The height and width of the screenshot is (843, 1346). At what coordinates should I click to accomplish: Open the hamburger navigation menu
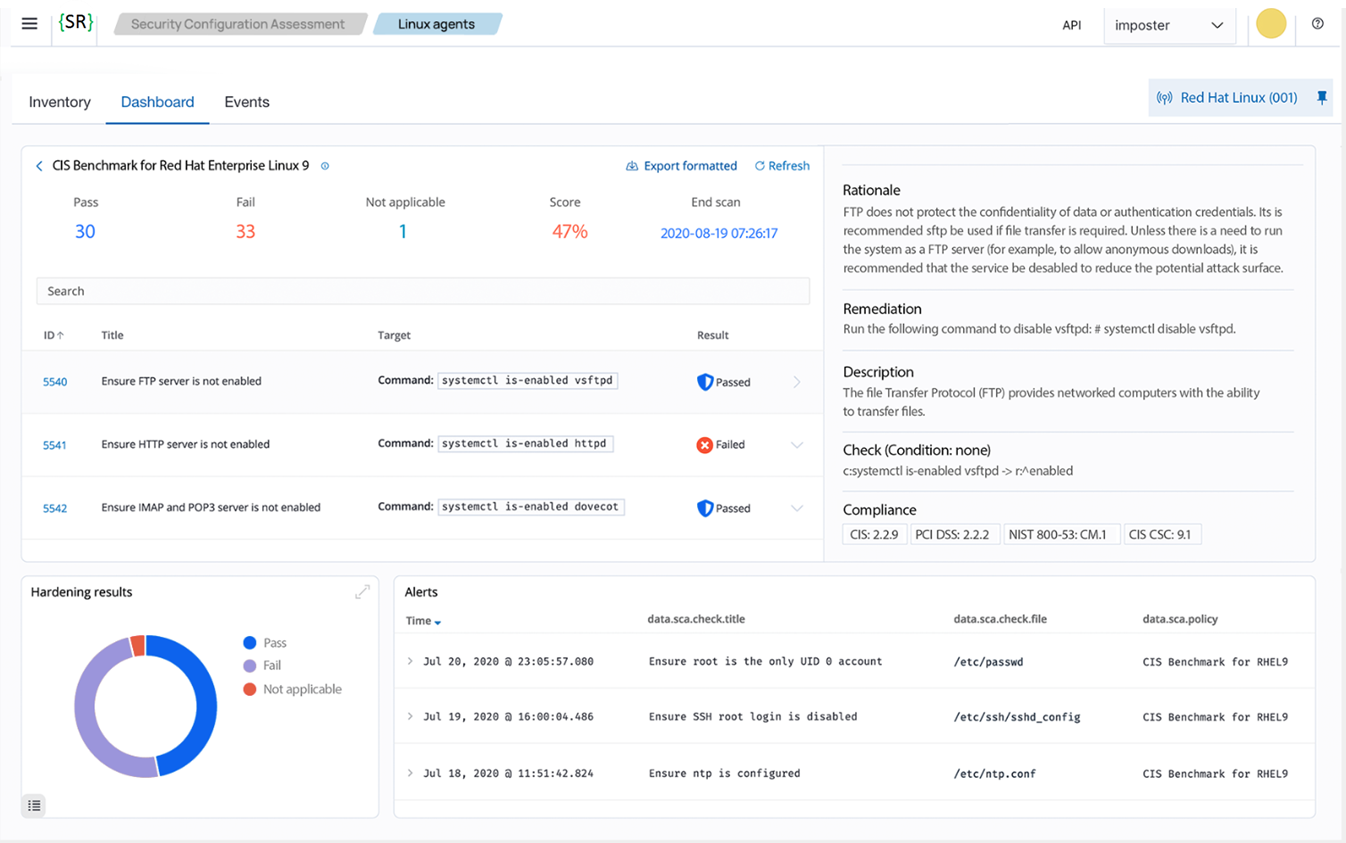29,24
